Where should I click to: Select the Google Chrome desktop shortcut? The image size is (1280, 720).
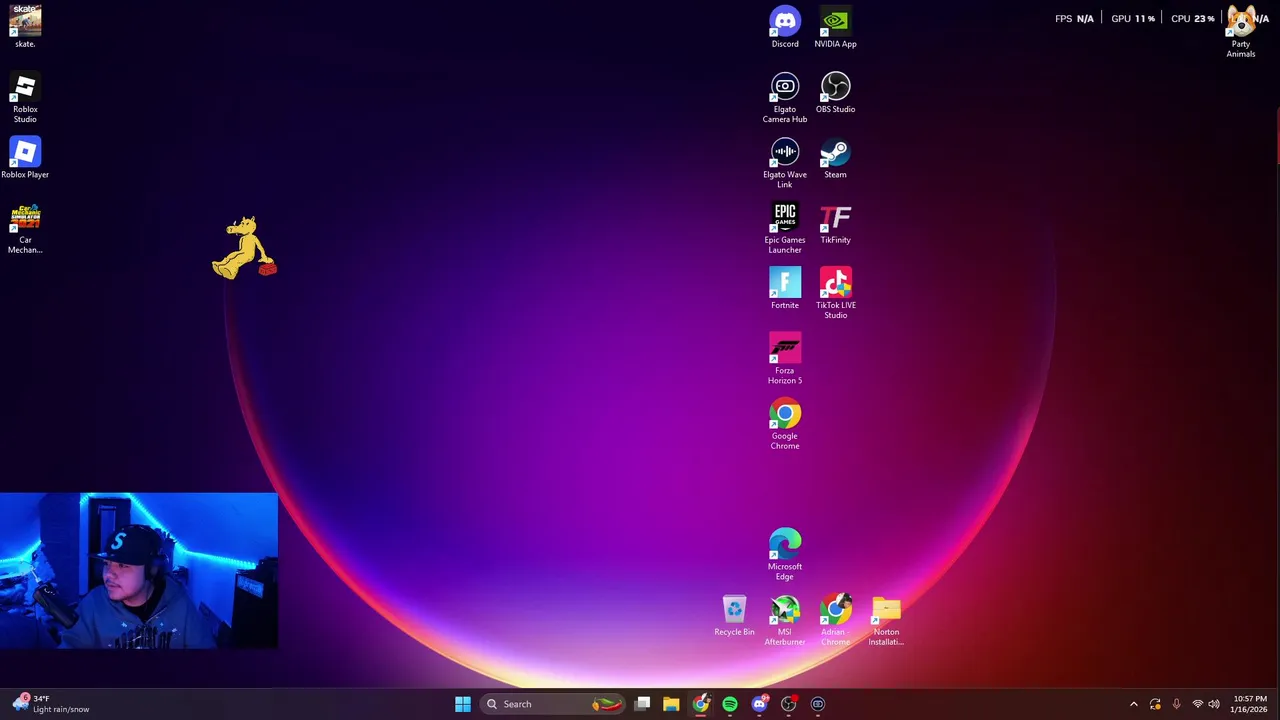coord(785,425)
